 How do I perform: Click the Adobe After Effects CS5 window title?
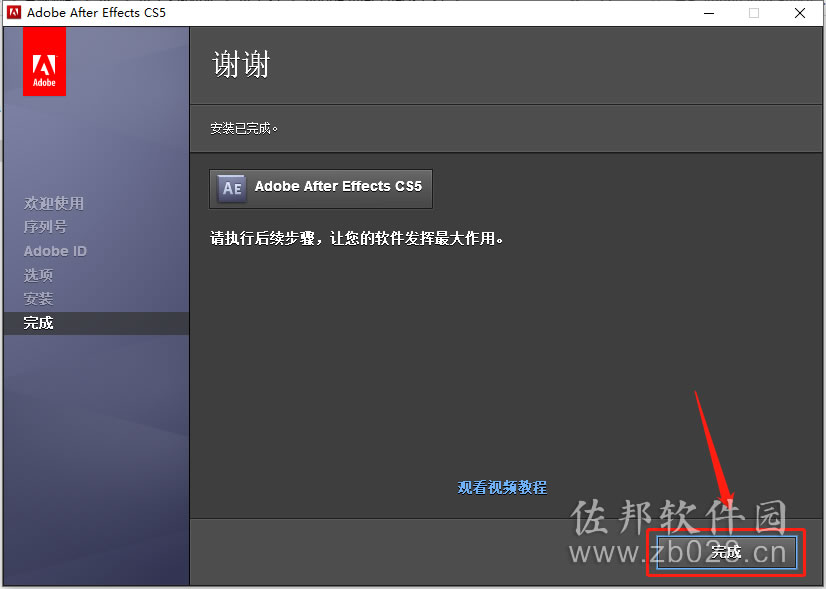coord(96,13)
